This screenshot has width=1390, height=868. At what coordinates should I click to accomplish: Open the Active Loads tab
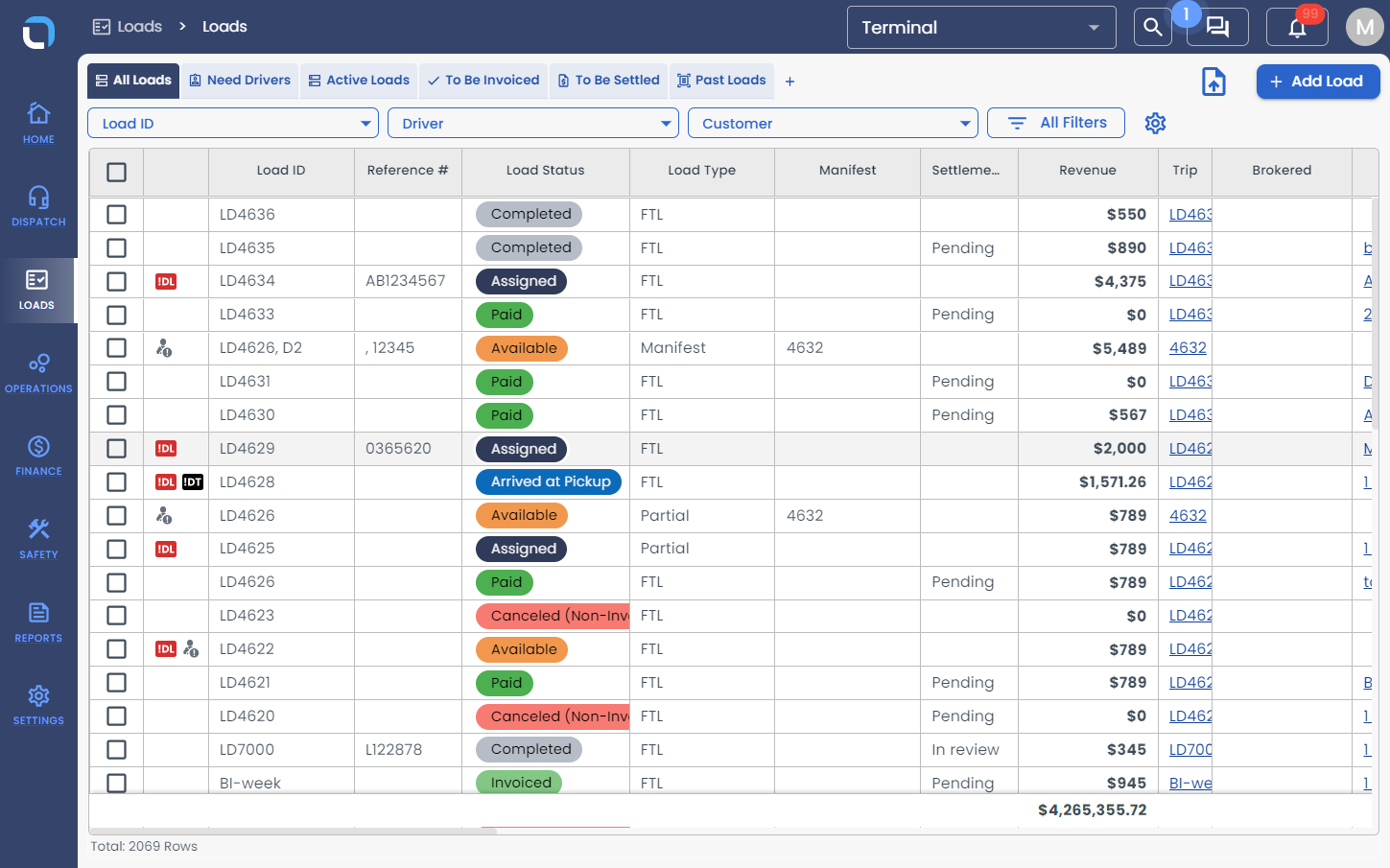coord(359,81)
